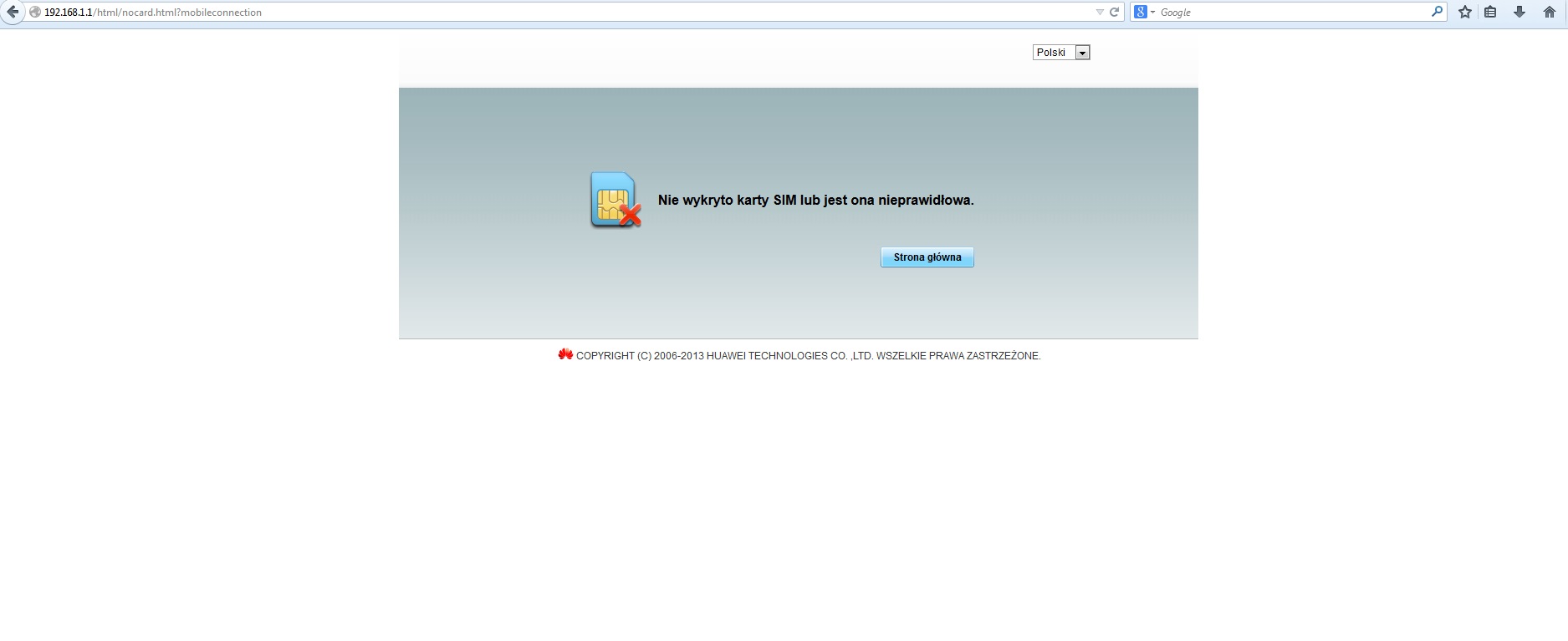The height and width of the screenshot is (641, 1568).
Task: Expand the URL history dropdown arrow
Action: [1099, 12]
